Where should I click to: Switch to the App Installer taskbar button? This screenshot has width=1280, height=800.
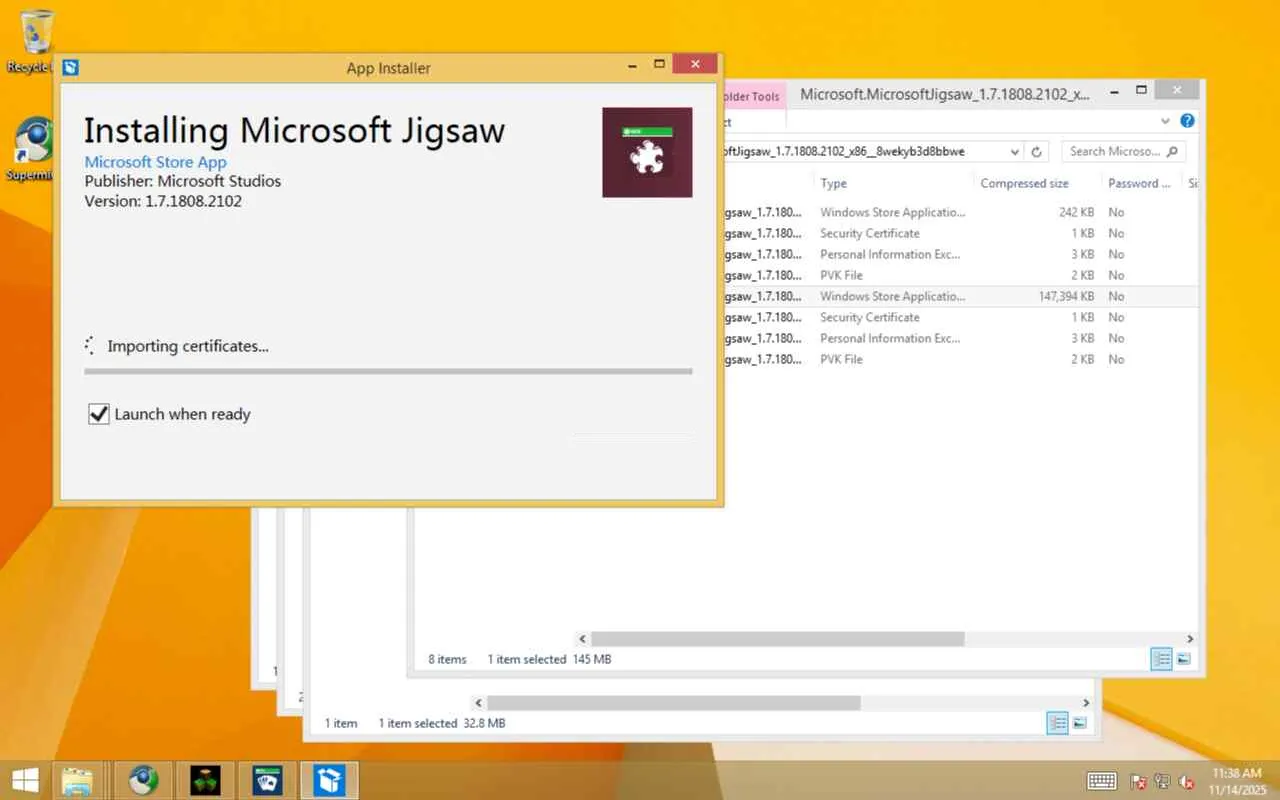point(329,780)
